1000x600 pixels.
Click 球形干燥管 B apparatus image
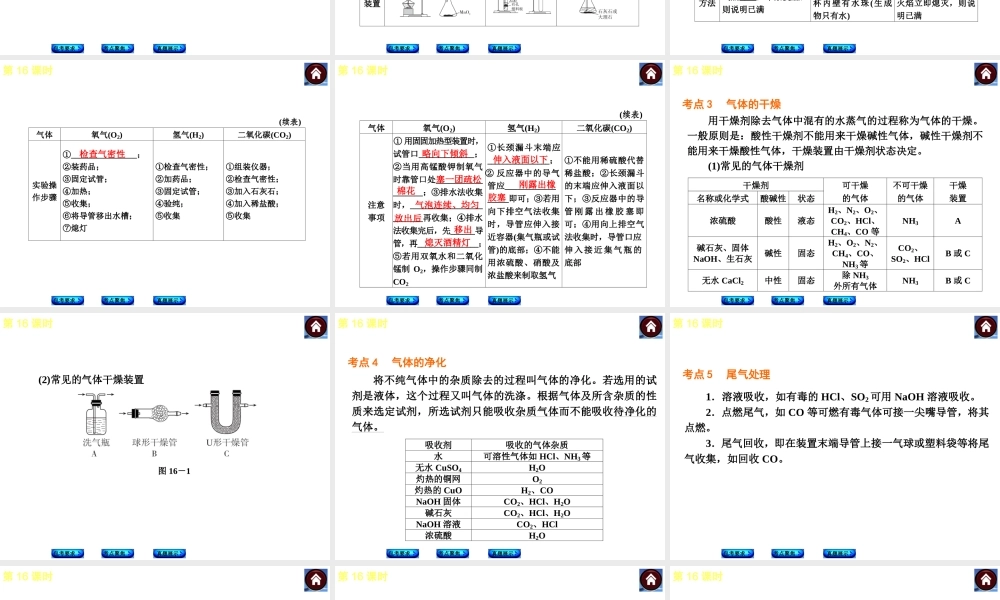(154, 413)
